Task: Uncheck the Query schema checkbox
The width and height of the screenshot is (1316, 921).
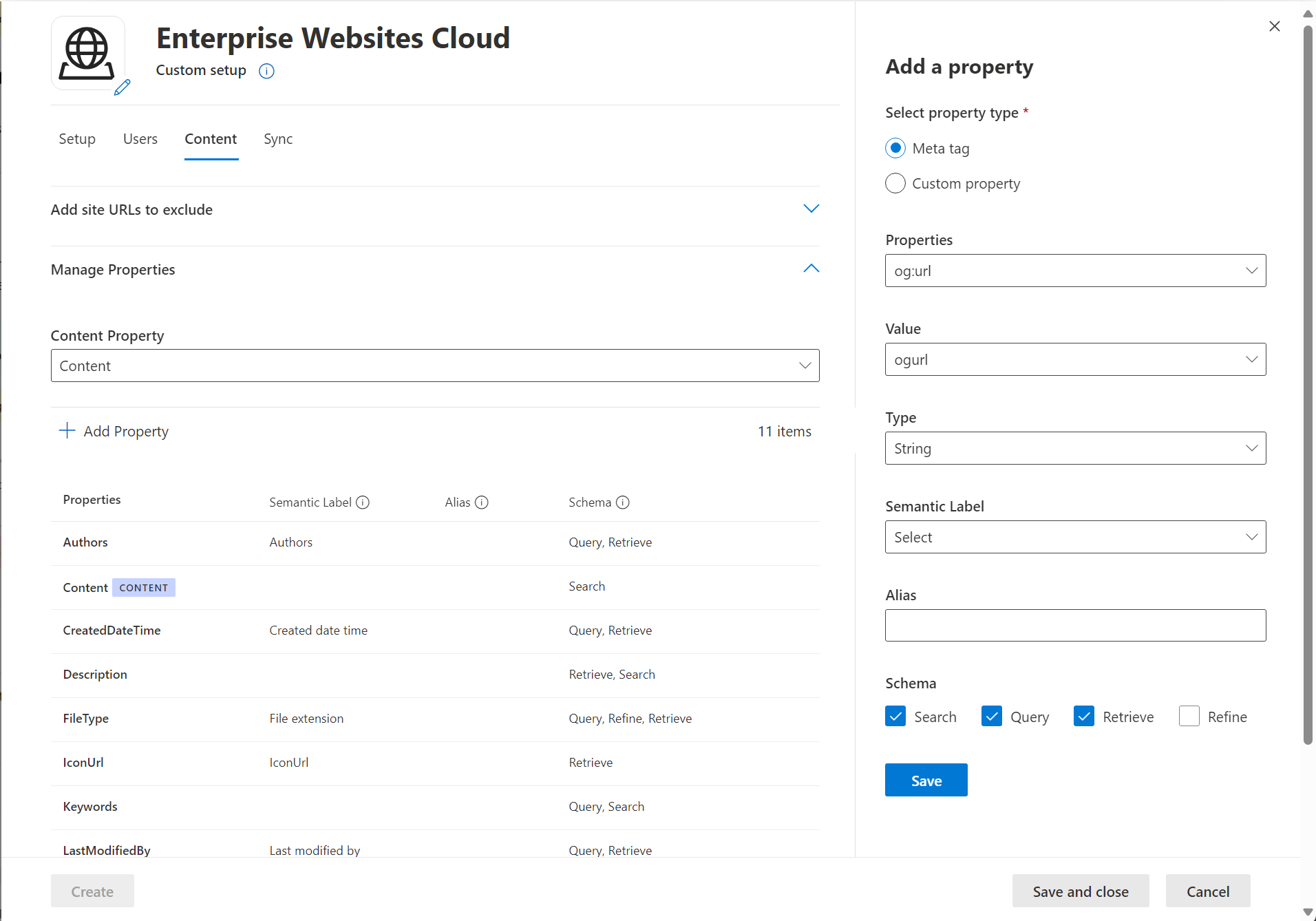Action: point(991,717)
